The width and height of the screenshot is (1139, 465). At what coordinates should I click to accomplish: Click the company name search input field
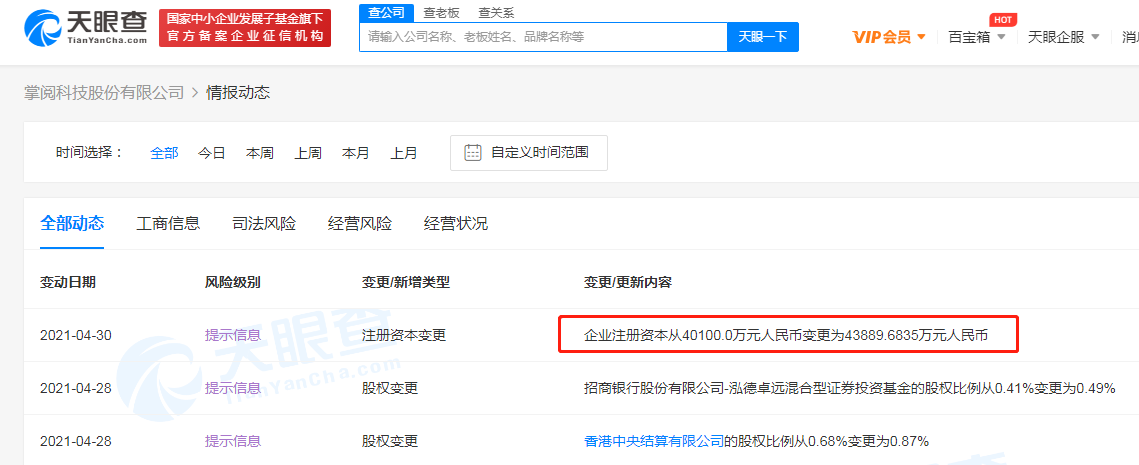pos(542,37)
